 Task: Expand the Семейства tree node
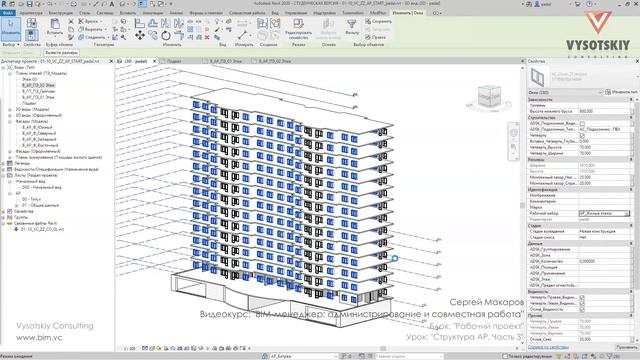click(4, 211)
